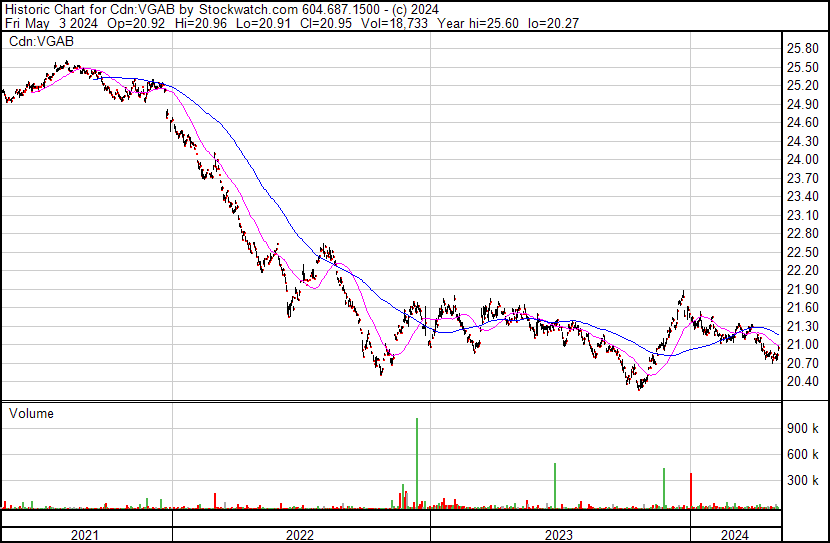Screen dimensions: 830x543
Task: Click the 22.80 price axis label
Action: pyautogui.click(x=802, y=233)
